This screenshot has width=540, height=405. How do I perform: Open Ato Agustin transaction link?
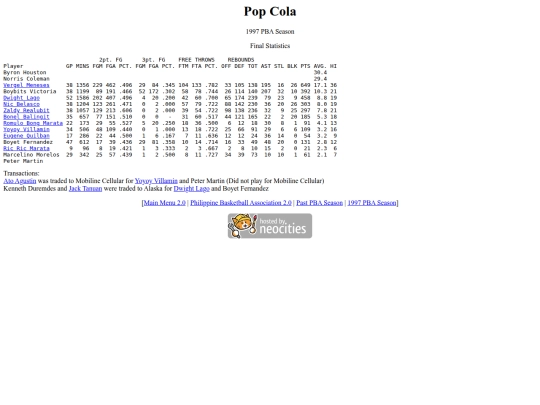pyautogui.click(x=20, y=181)
